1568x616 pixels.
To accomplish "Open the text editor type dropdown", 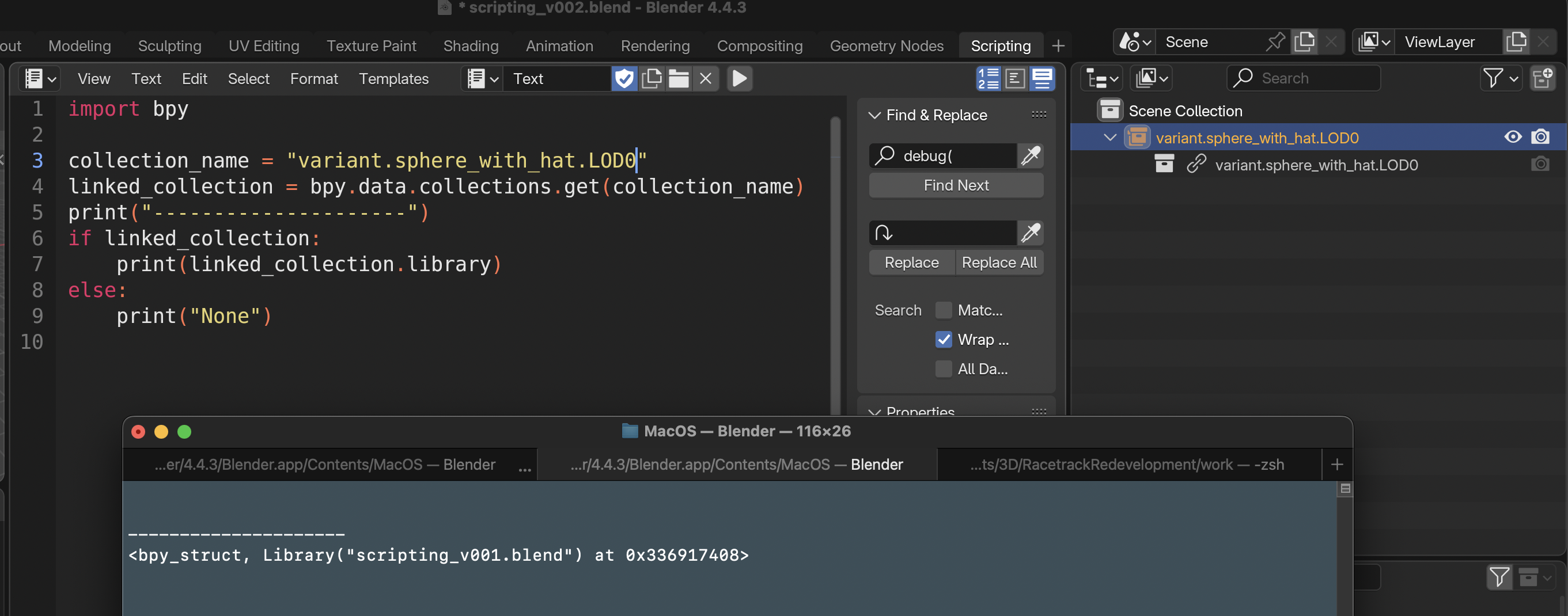I will tap(40, 78).
